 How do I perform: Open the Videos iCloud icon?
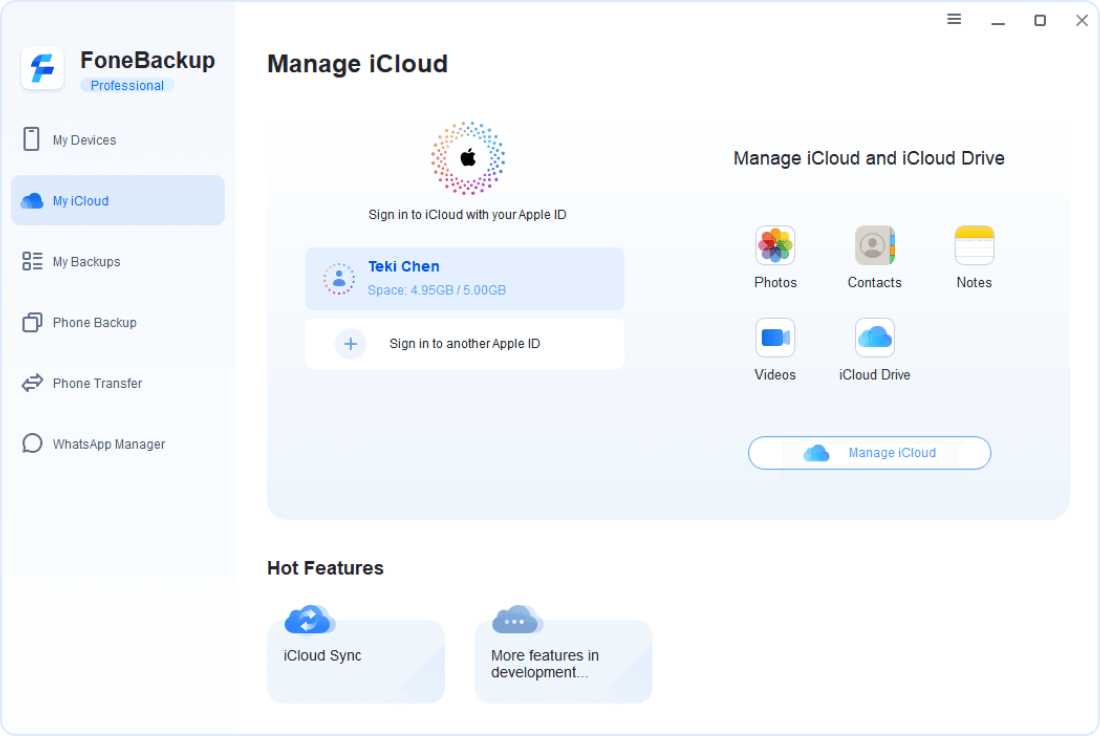coord(775,338)
